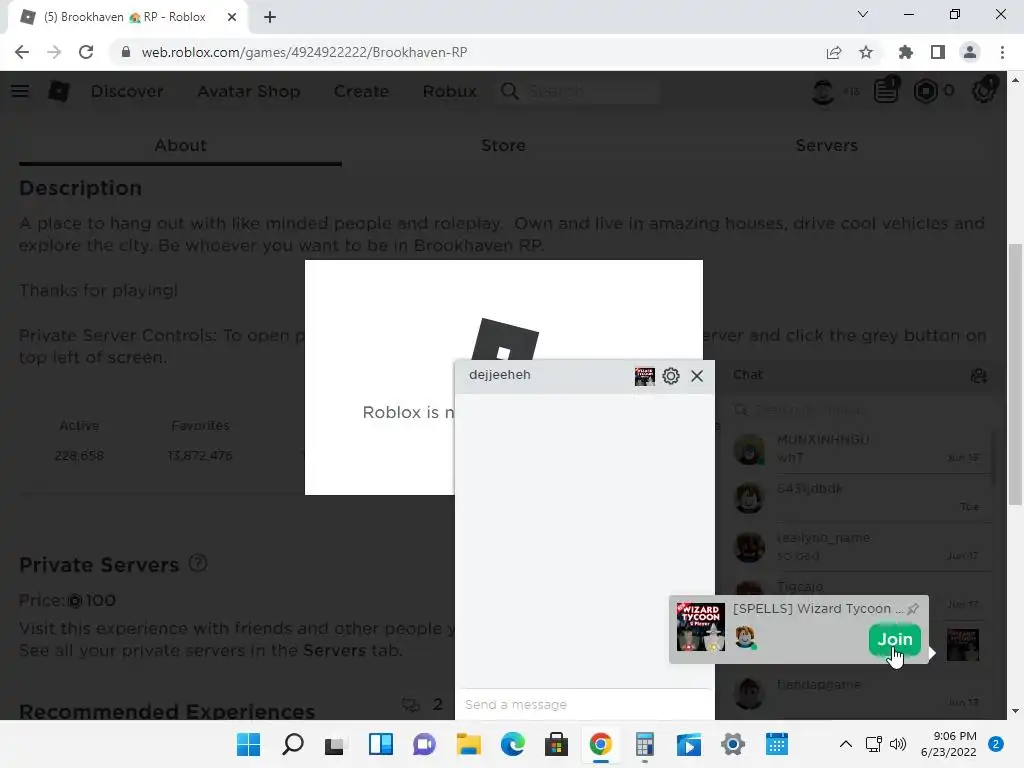
Task: Click the Private Servers help question mark
Action: [198, 563]
